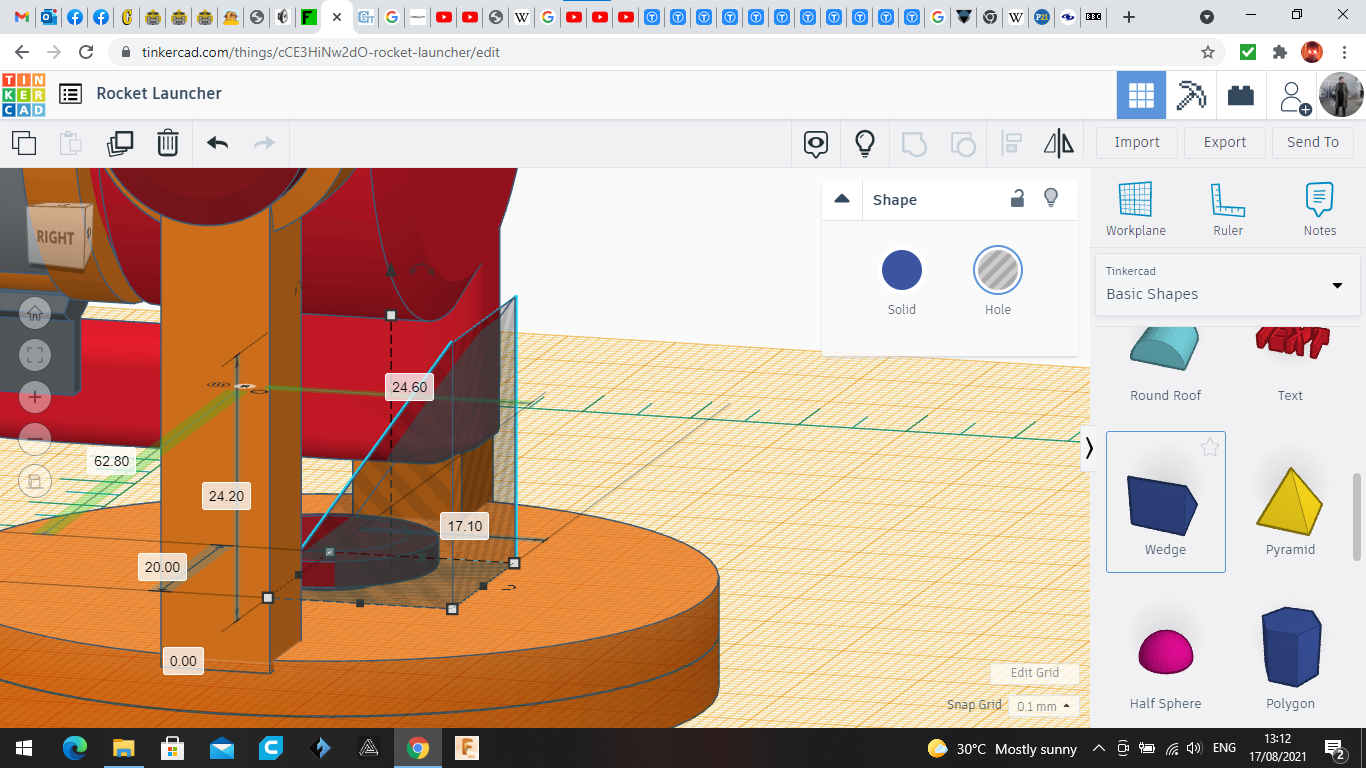Viewport: 1366px width, 768px height.
Task: Click the 17.10 dimension field
Action: 464,526
